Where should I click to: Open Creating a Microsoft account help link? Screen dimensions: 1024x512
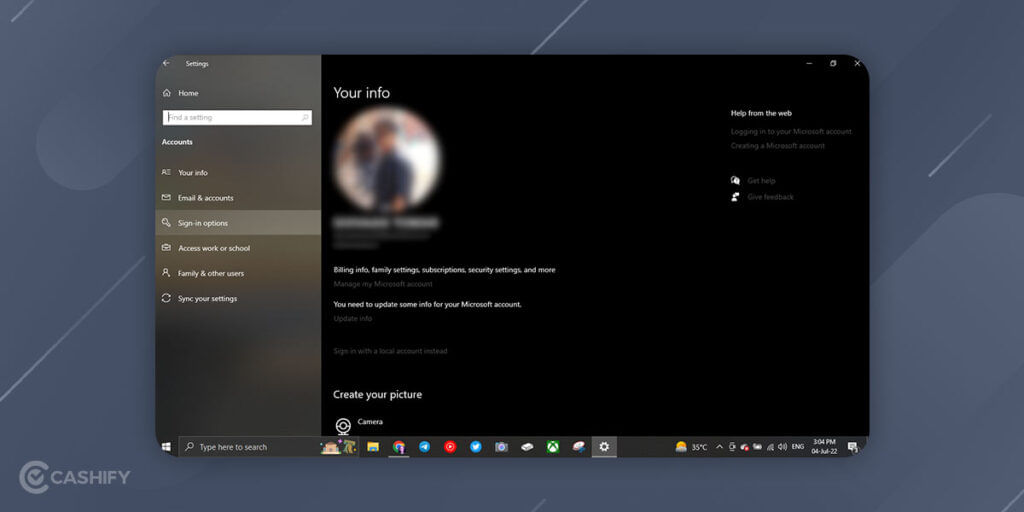coord(778,146)
